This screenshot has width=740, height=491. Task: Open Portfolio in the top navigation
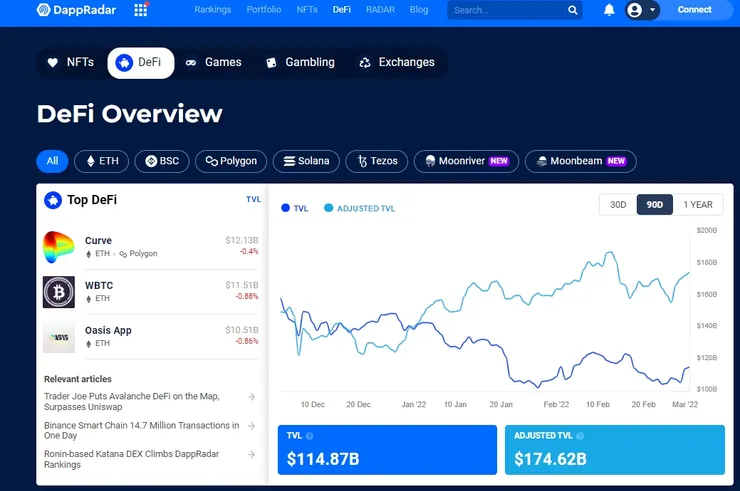point(264,9)
